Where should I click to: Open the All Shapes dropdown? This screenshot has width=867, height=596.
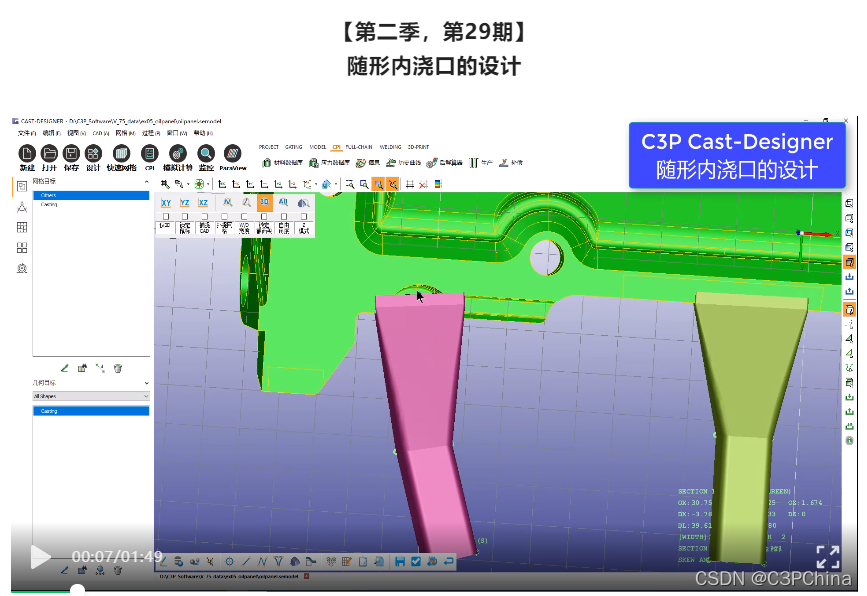[x=91, y=396]
